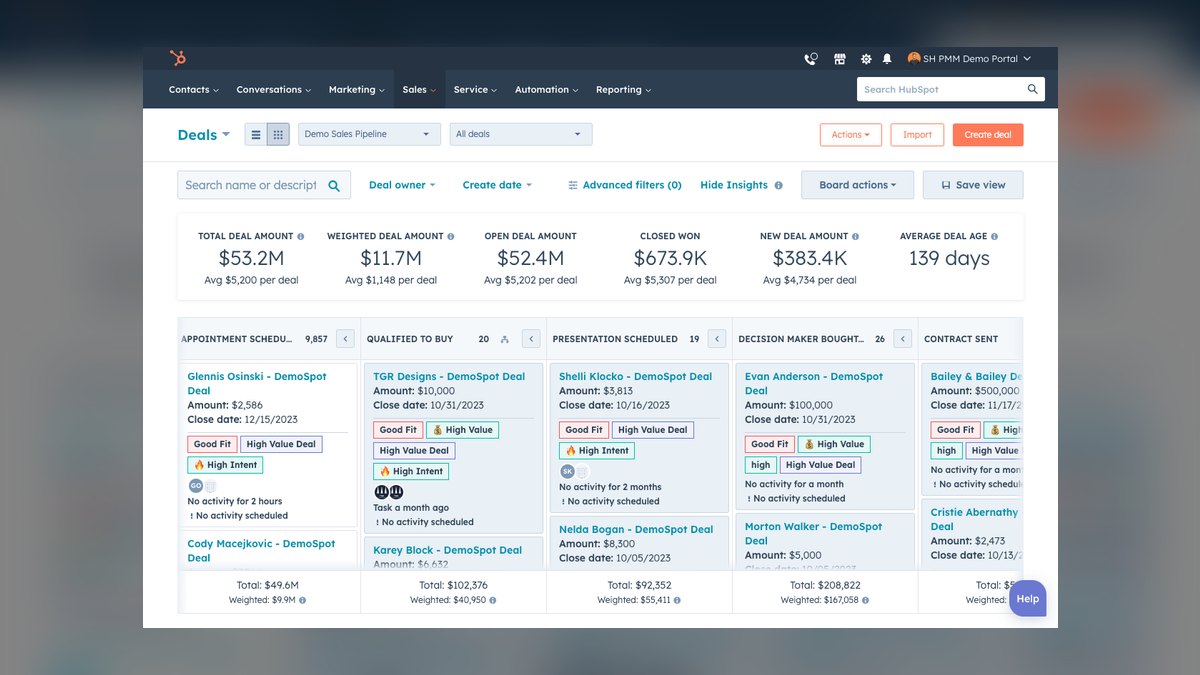The width and height of the screenshot is (1200, 675).
Task: Open the Conversations menu
Action: tap(273, 90)
